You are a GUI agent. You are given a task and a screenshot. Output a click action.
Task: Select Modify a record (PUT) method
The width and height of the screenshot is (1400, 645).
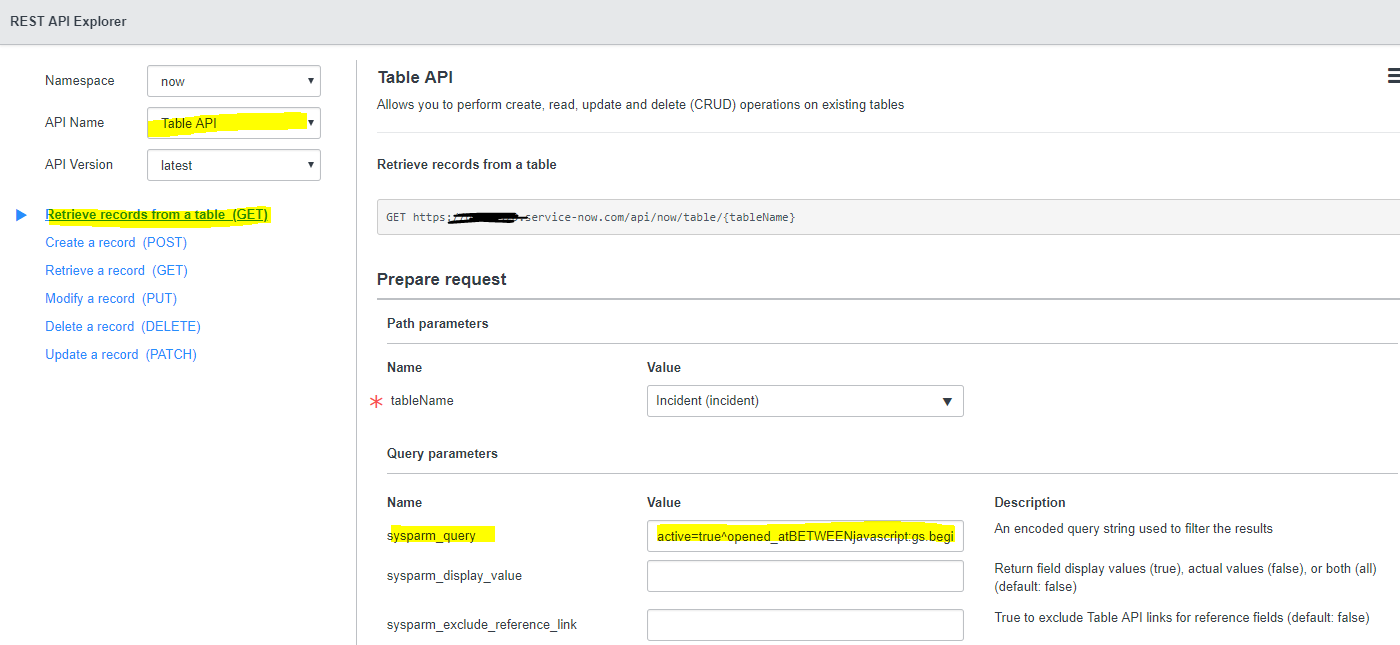tap(111, 299)
